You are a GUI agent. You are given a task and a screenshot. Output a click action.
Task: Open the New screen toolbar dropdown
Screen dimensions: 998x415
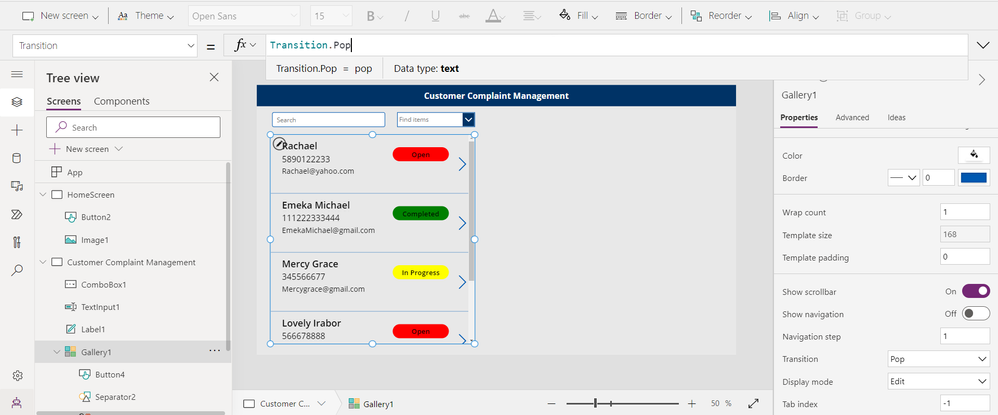click(60, 16)
